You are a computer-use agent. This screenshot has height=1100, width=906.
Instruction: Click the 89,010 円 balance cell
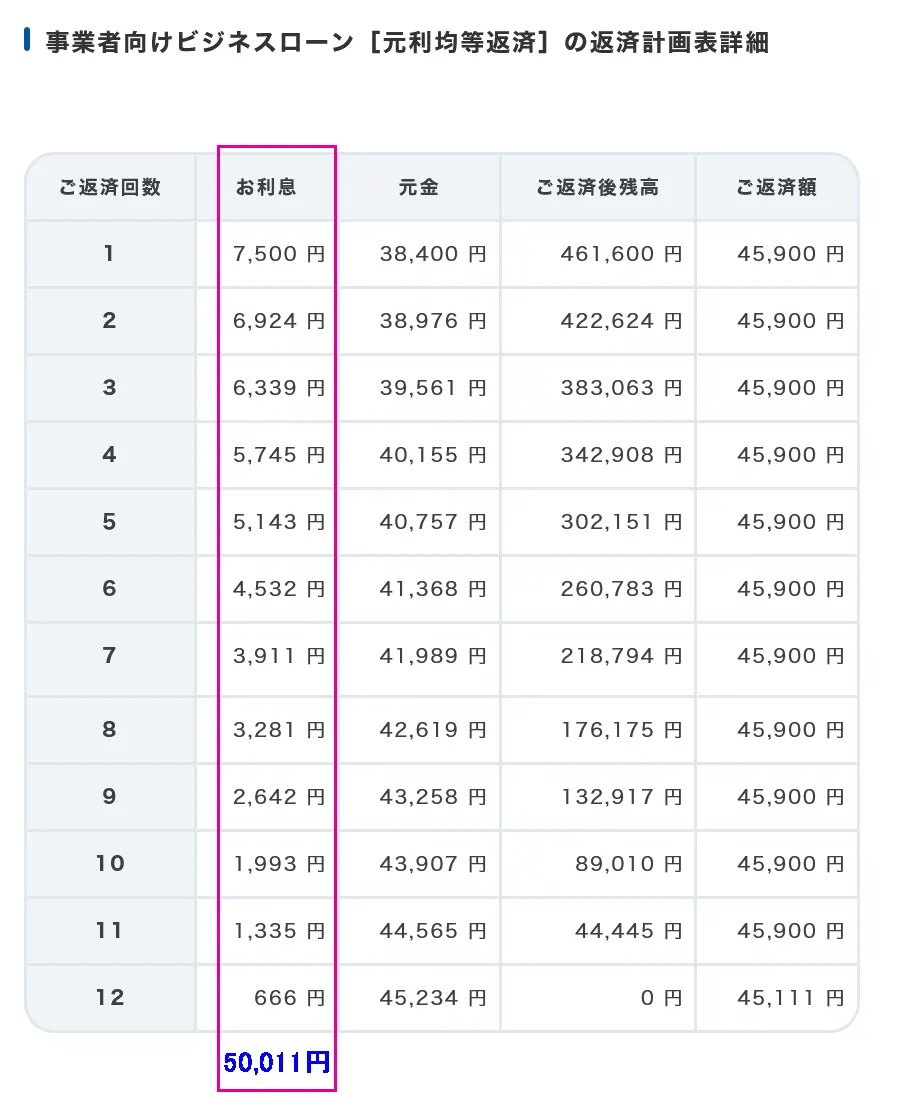(598, 864)
